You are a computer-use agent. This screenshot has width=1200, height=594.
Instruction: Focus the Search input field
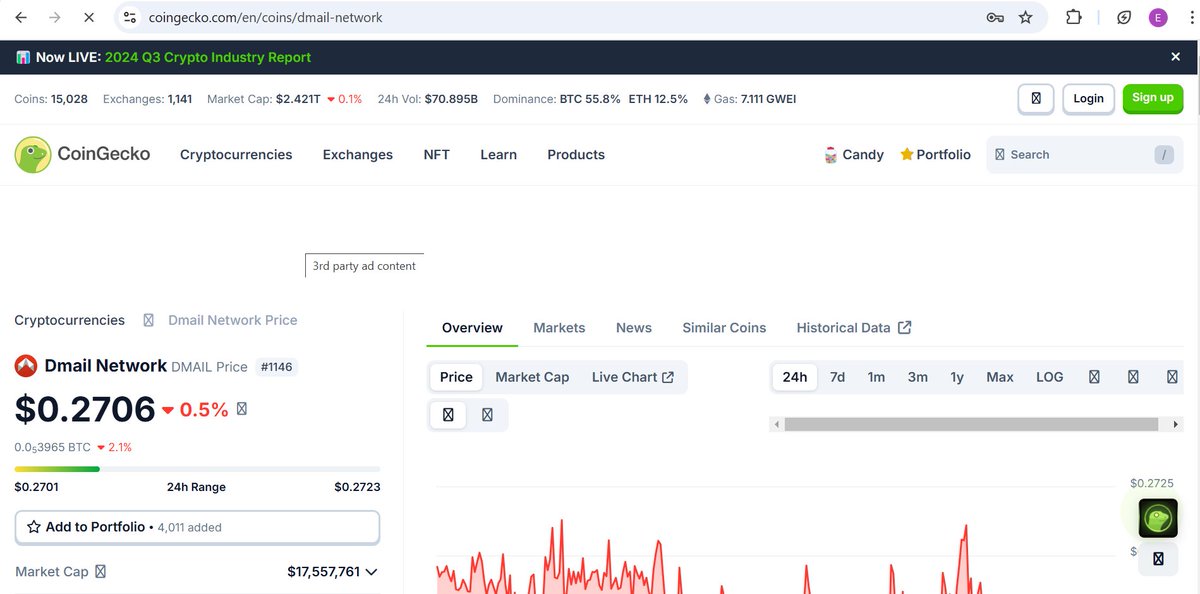(x=1084, y=155)
